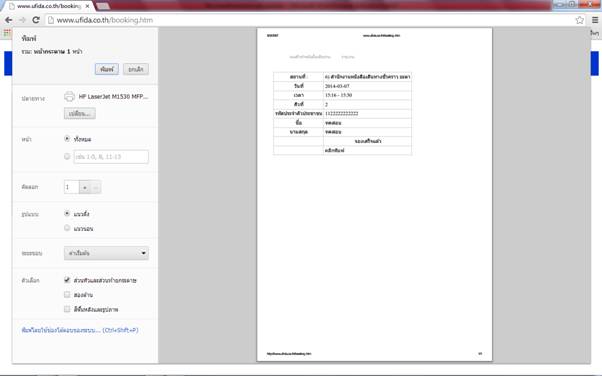Uncheck headers and footers checkbox
The width and height of the screenshot is (602, 376).
(x=67, y=280)
